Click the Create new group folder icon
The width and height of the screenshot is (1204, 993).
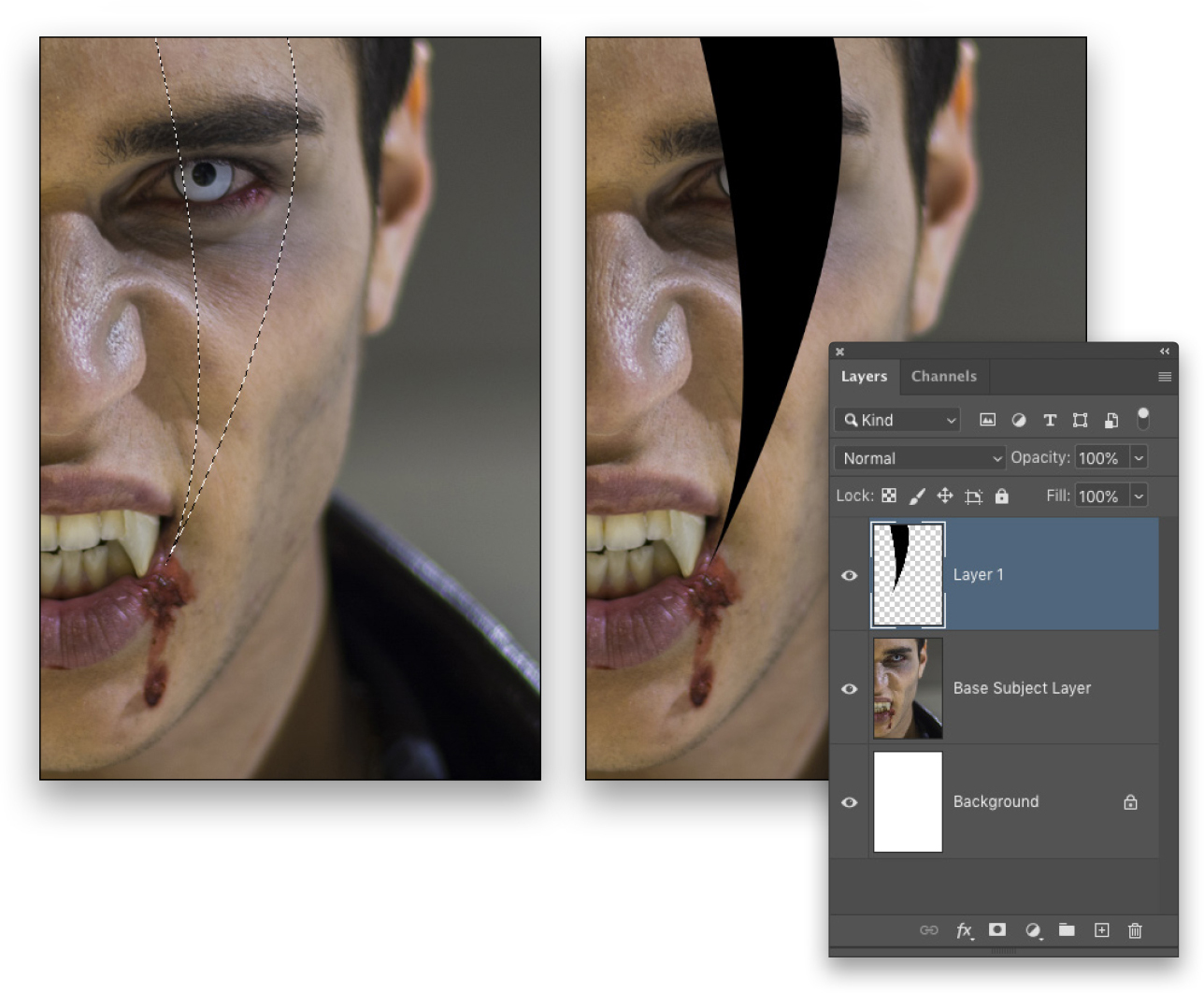[1067, 930]
